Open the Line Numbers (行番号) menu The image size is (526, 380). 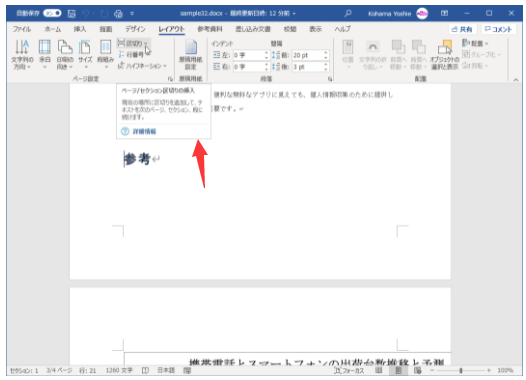(x=132, y=54)
